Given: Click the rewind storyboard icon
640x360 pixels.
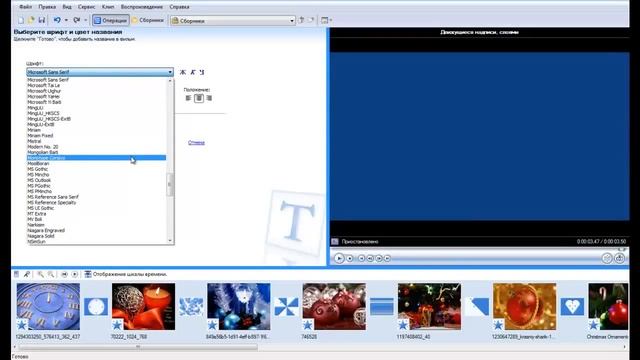Looking at the screenshot, I should [64, 274].
